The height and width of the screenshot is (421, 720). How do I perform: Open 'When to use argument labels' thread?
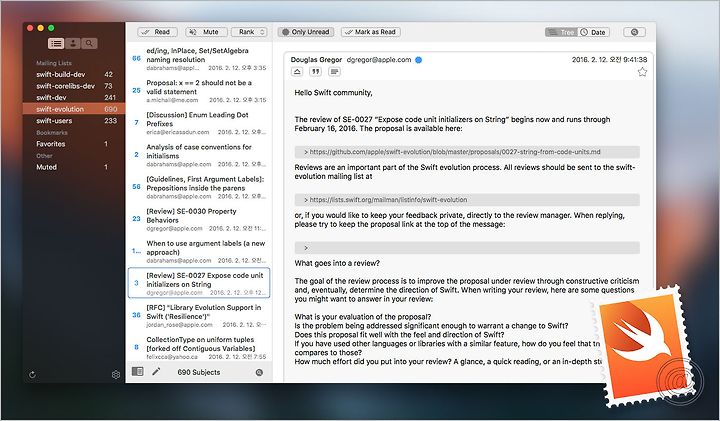(199, 252)
